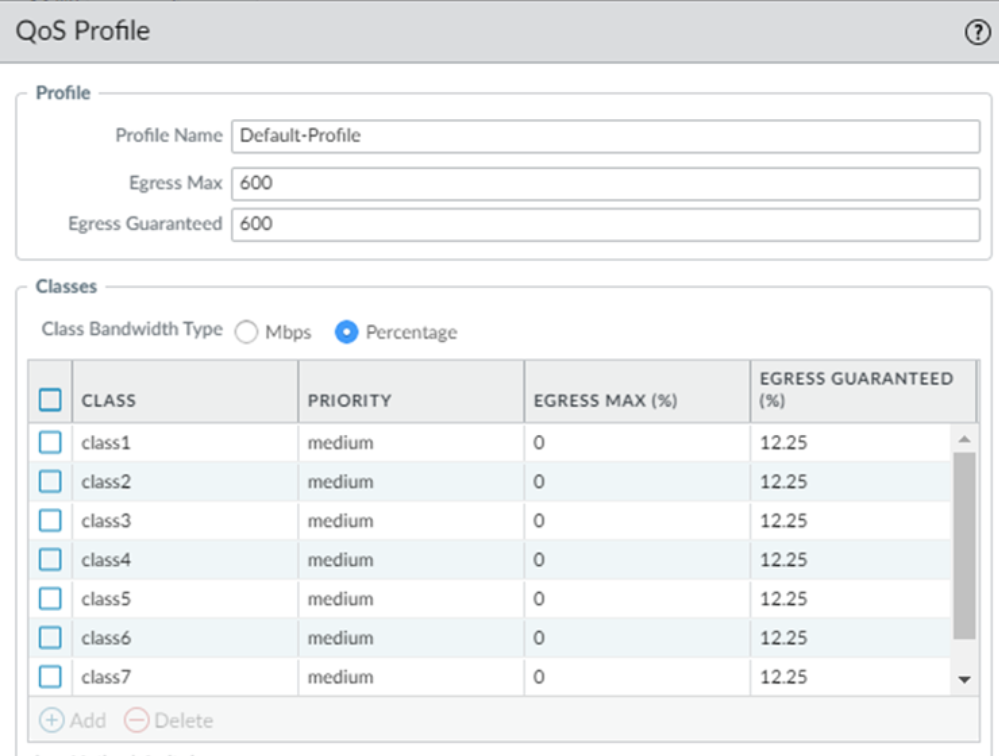Click the Profile Name input field
Screen dimensions: 999x756
tap(605, 136)
